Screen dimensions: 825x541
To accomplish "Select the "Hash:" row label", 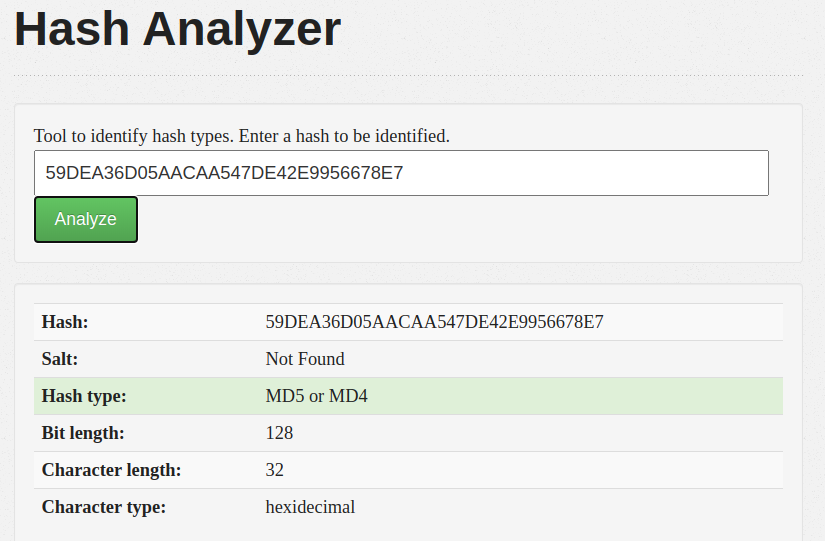I will pos(65,322).
